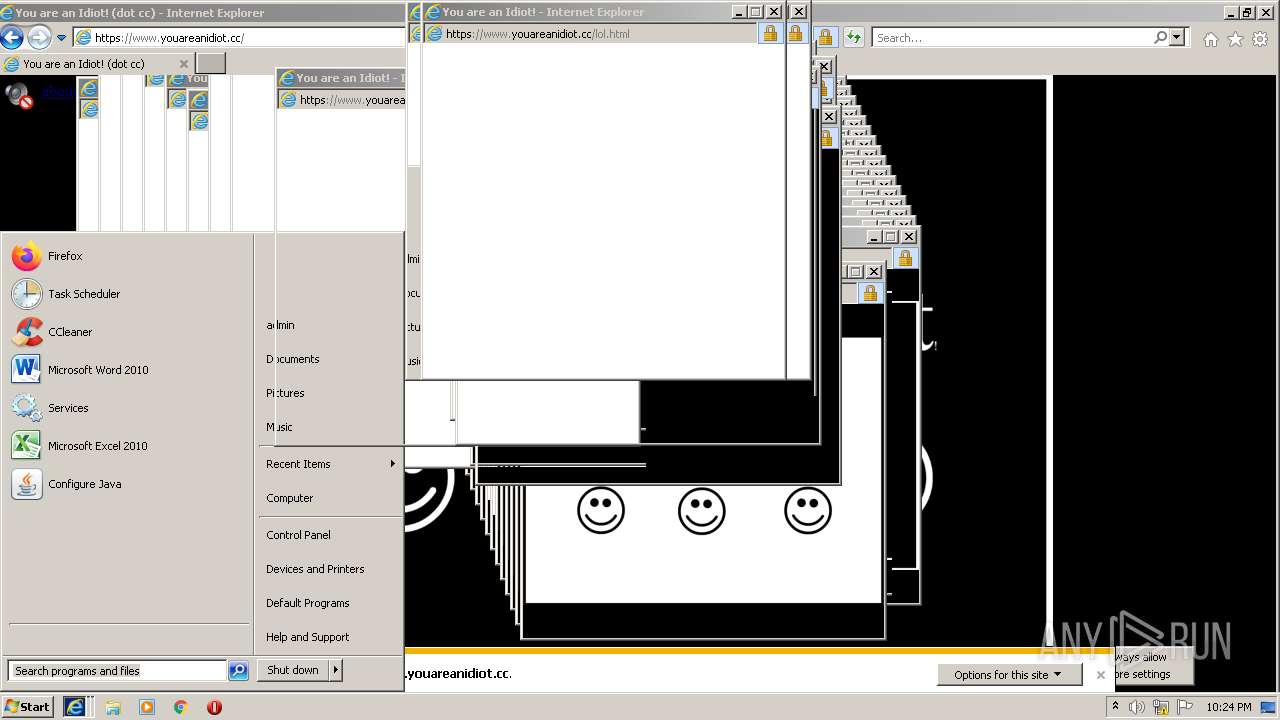The height and width of the screenshot is (720, 1280).
Task: Open Windows Media Player from the taskbar
Action: (x=147, y=707)
